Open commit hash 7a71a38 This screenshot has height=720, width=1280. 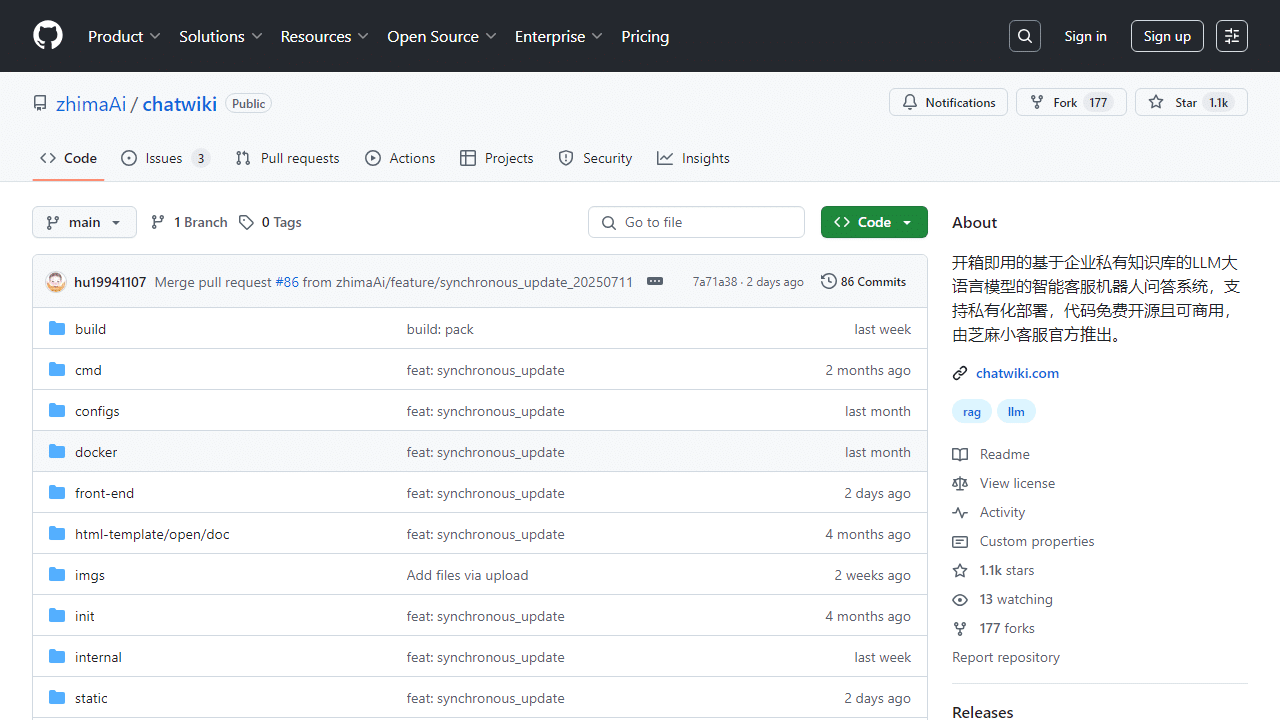(x=715, y=282)
